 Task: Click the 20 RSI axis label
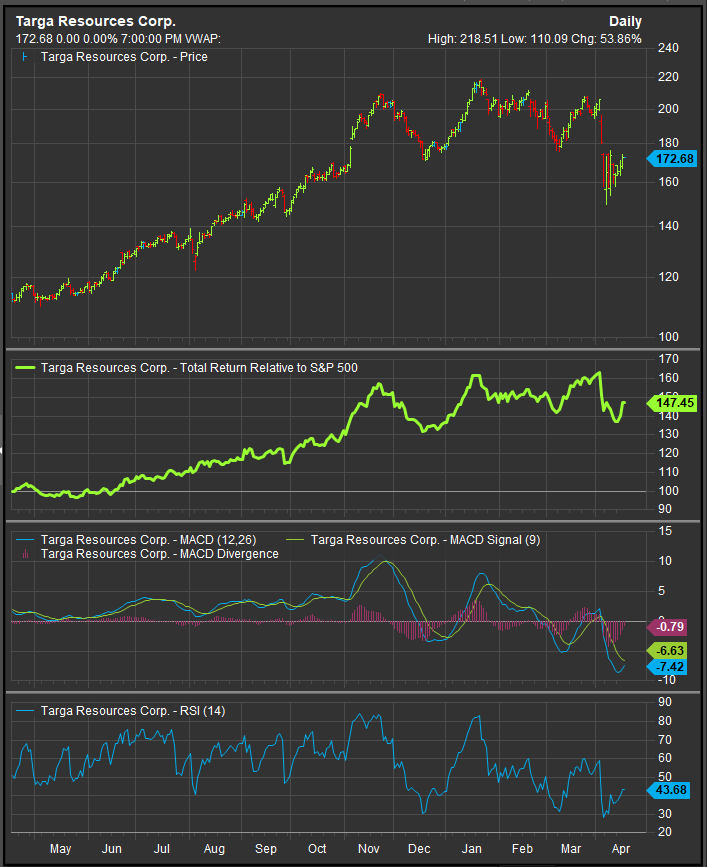click(x=665, y=832)
